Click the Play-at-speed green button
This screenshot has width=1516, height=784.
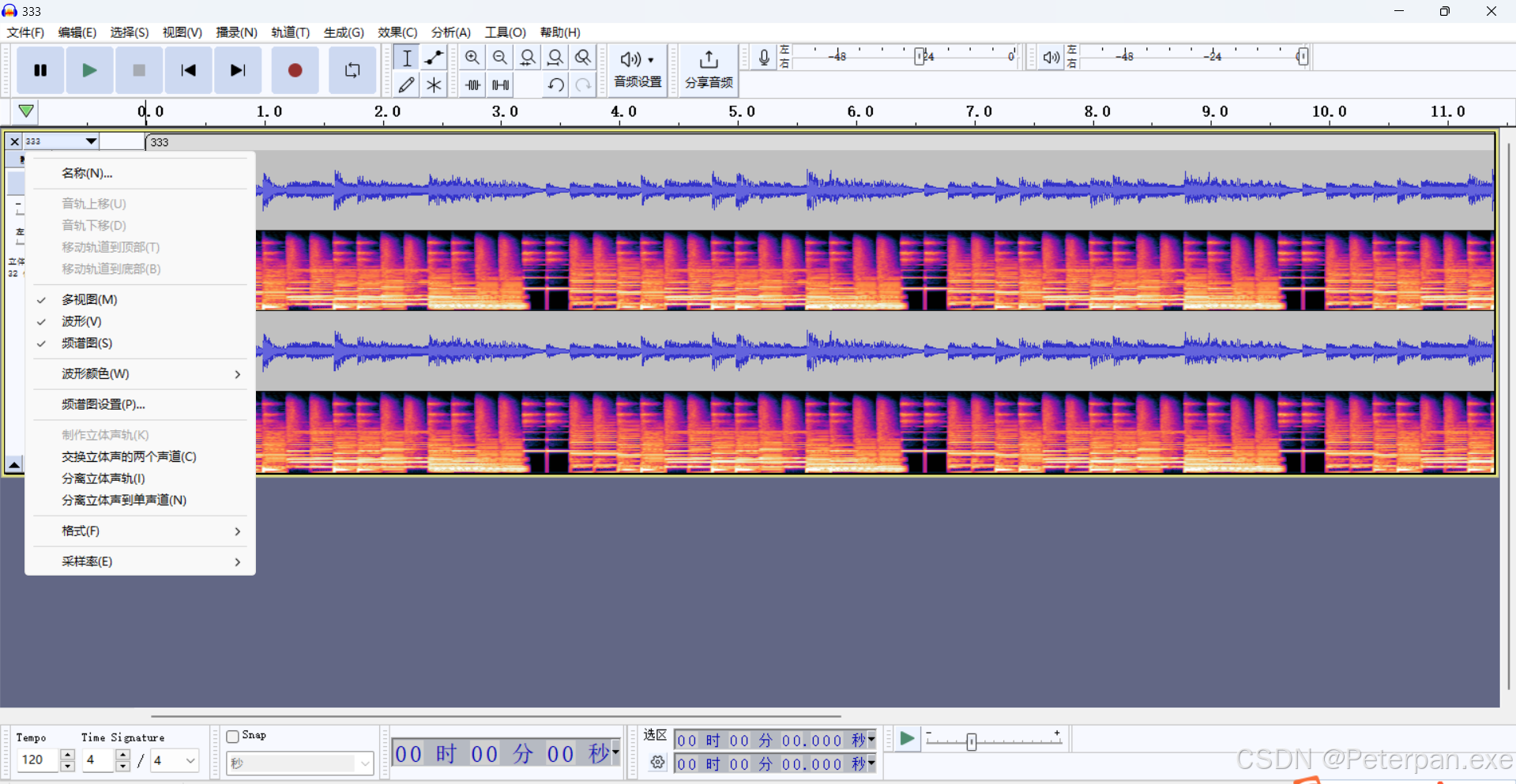pyautogui.click(x=907, y=740)
